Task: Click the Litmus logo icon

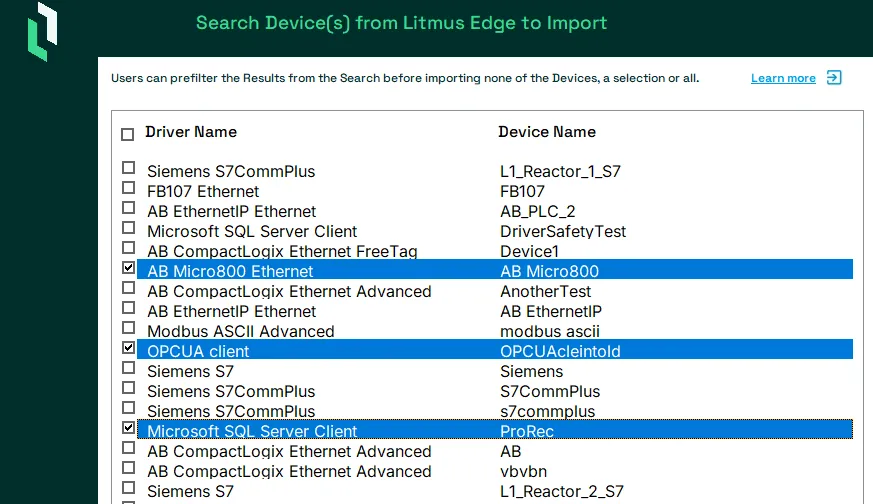Action: [x=43, y=31]
